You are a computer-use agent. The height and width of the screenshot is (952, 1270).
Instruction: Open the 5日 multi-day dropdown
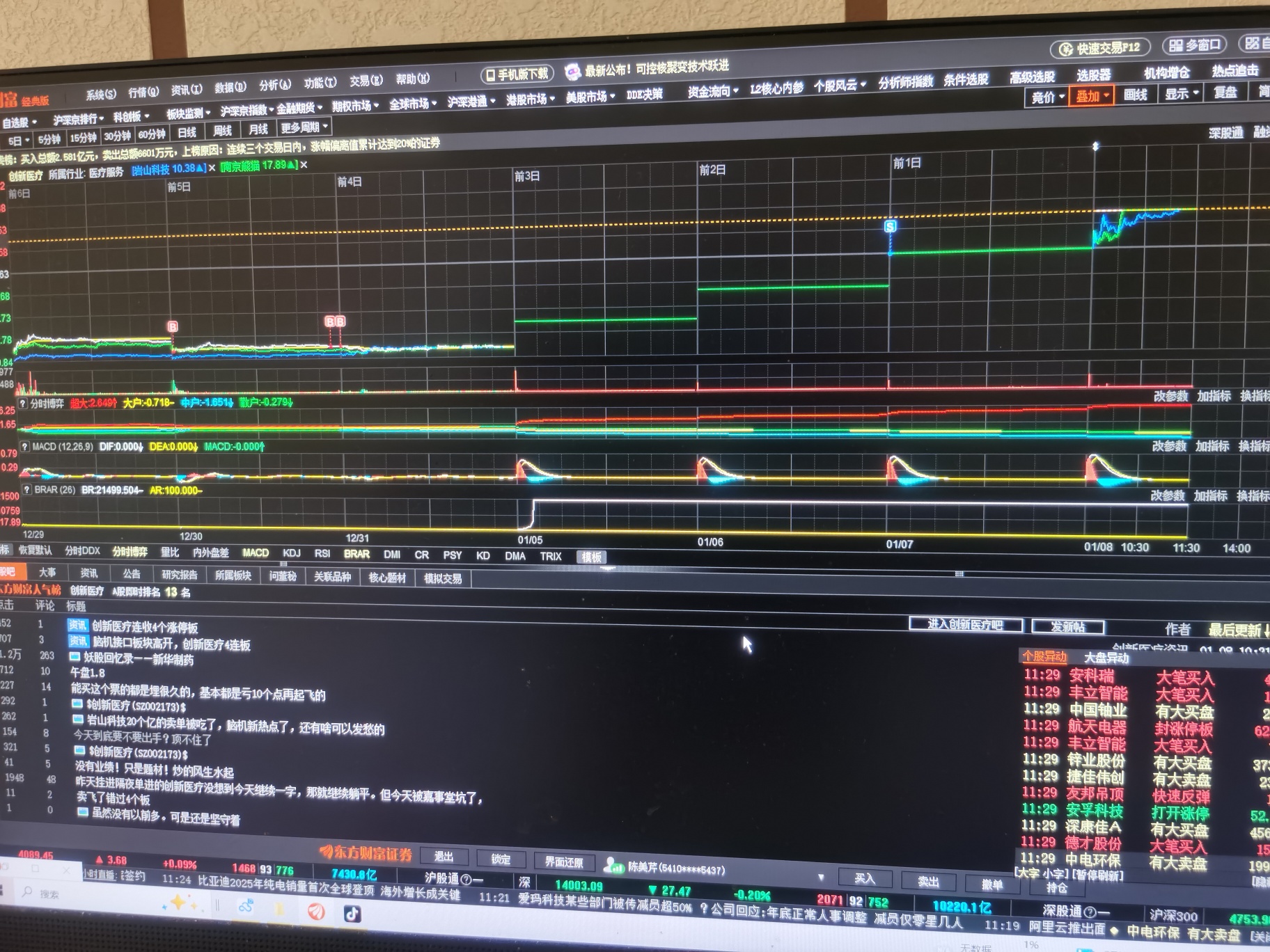pyautogui.click(x=17, y=141)
